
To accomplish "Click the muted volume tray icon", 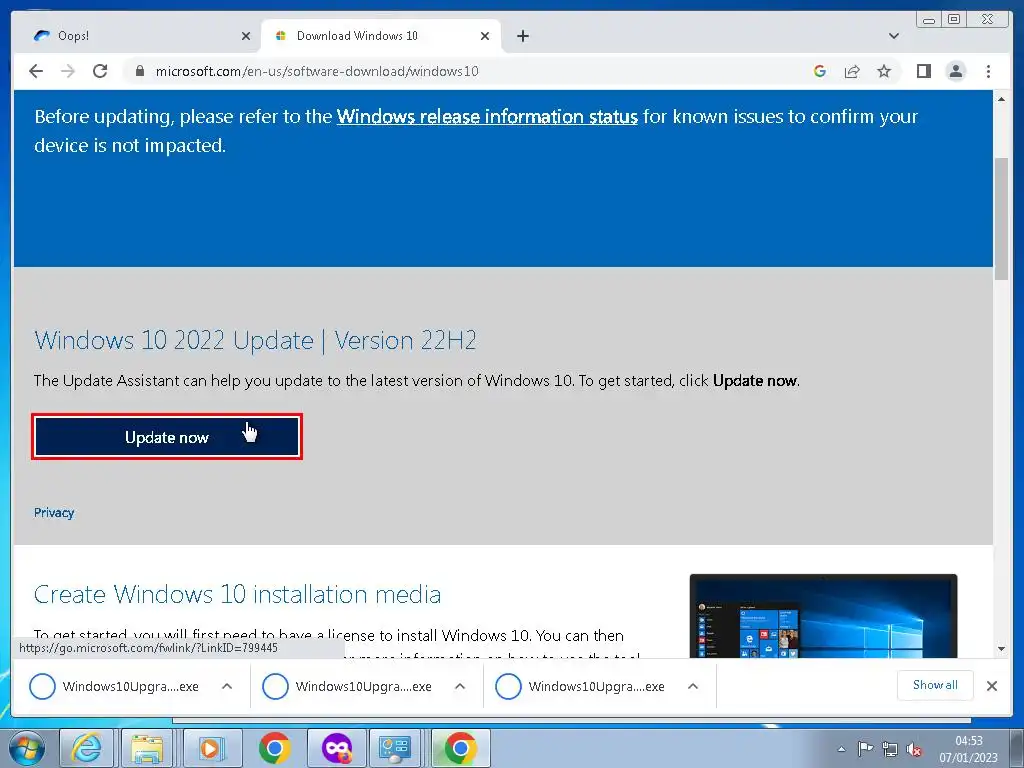I will tap(914, 749).
